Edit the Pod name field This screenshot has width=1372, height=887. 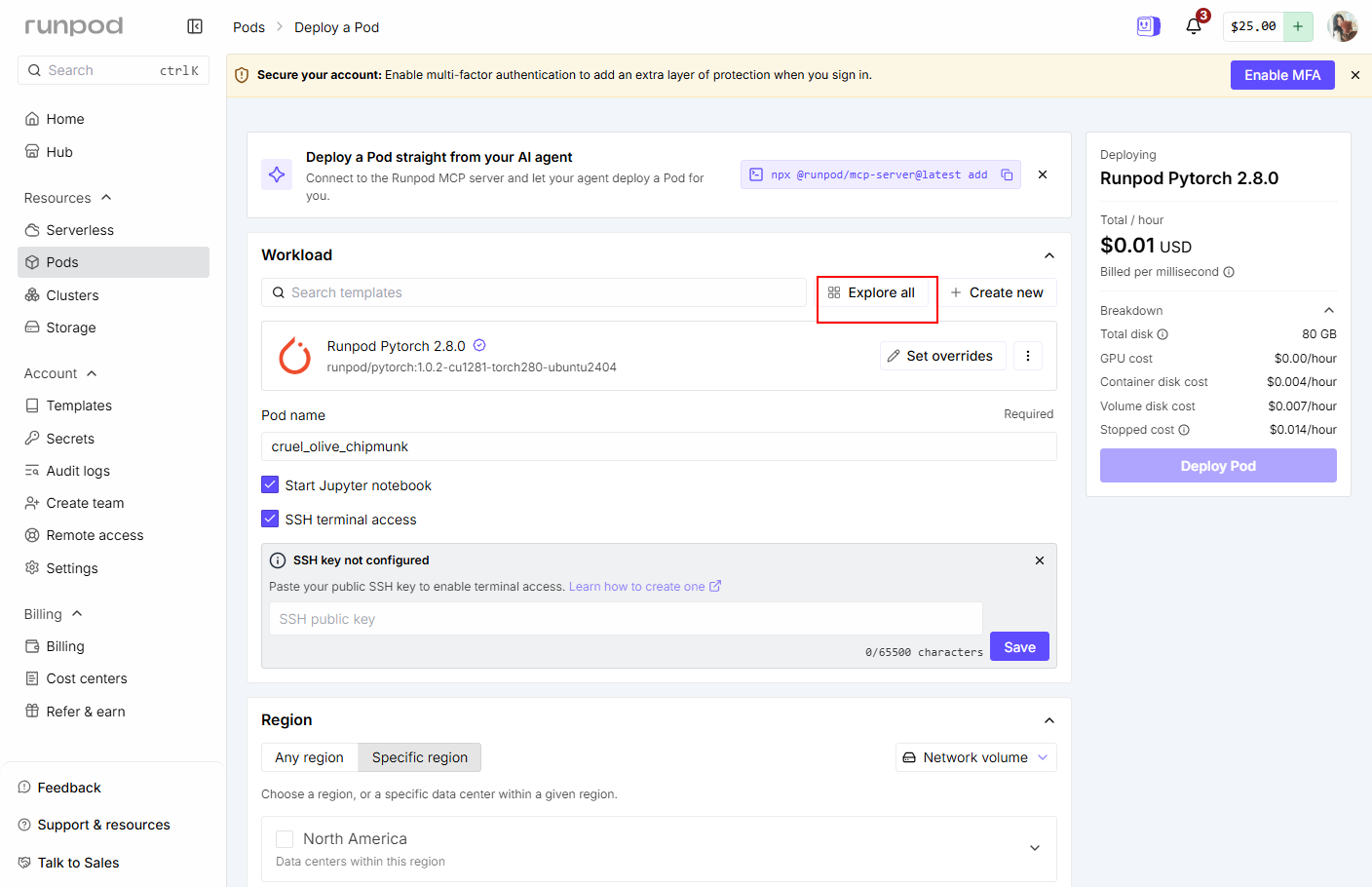(x=659, y=446)
